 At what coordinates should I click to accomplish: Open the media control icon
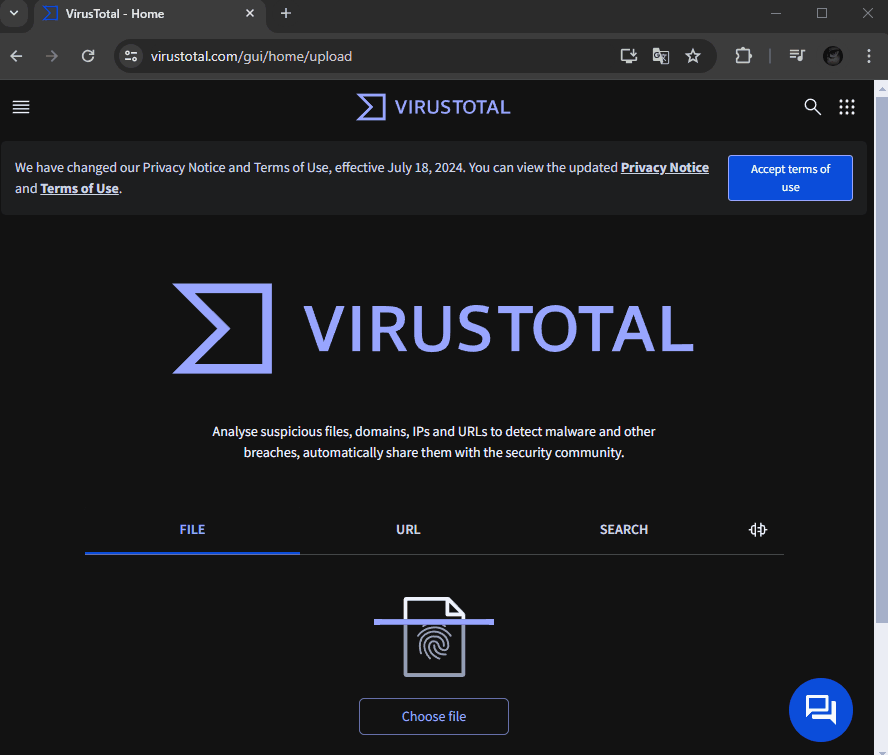coord(797,56)
